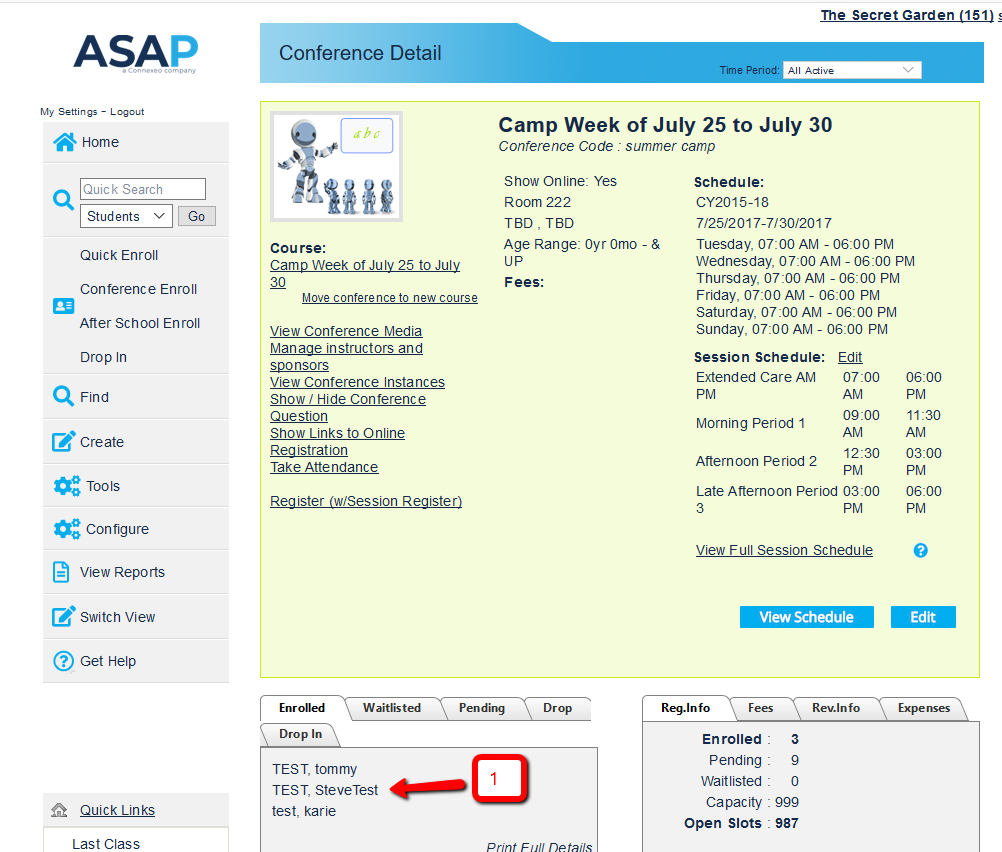Click the robot conference thumbnail image
The height and width of the screenshot is (852, 1002).
click(x=336, y=166)
